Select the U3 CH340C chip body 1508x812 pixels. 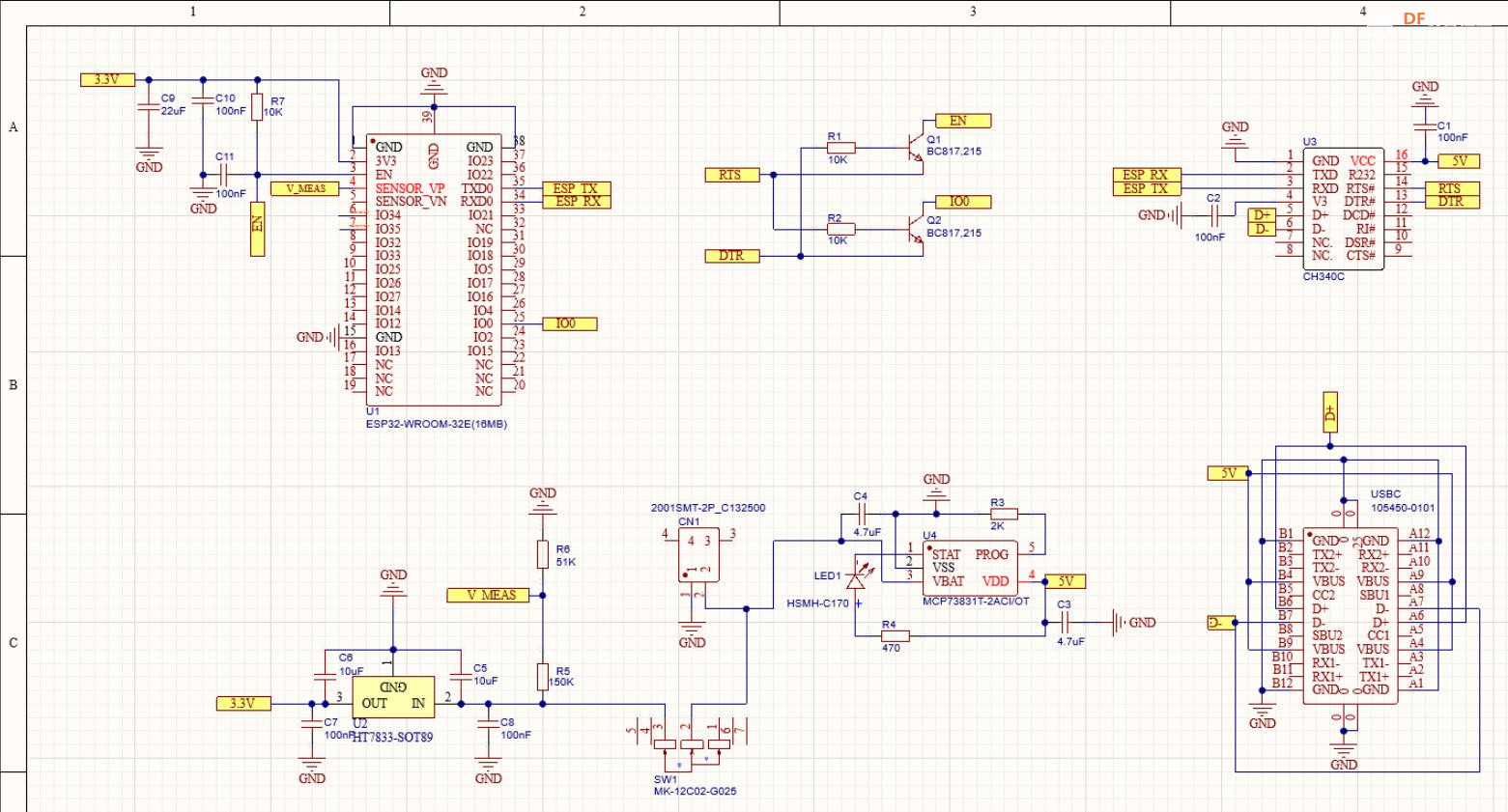tap(1343, 210)
